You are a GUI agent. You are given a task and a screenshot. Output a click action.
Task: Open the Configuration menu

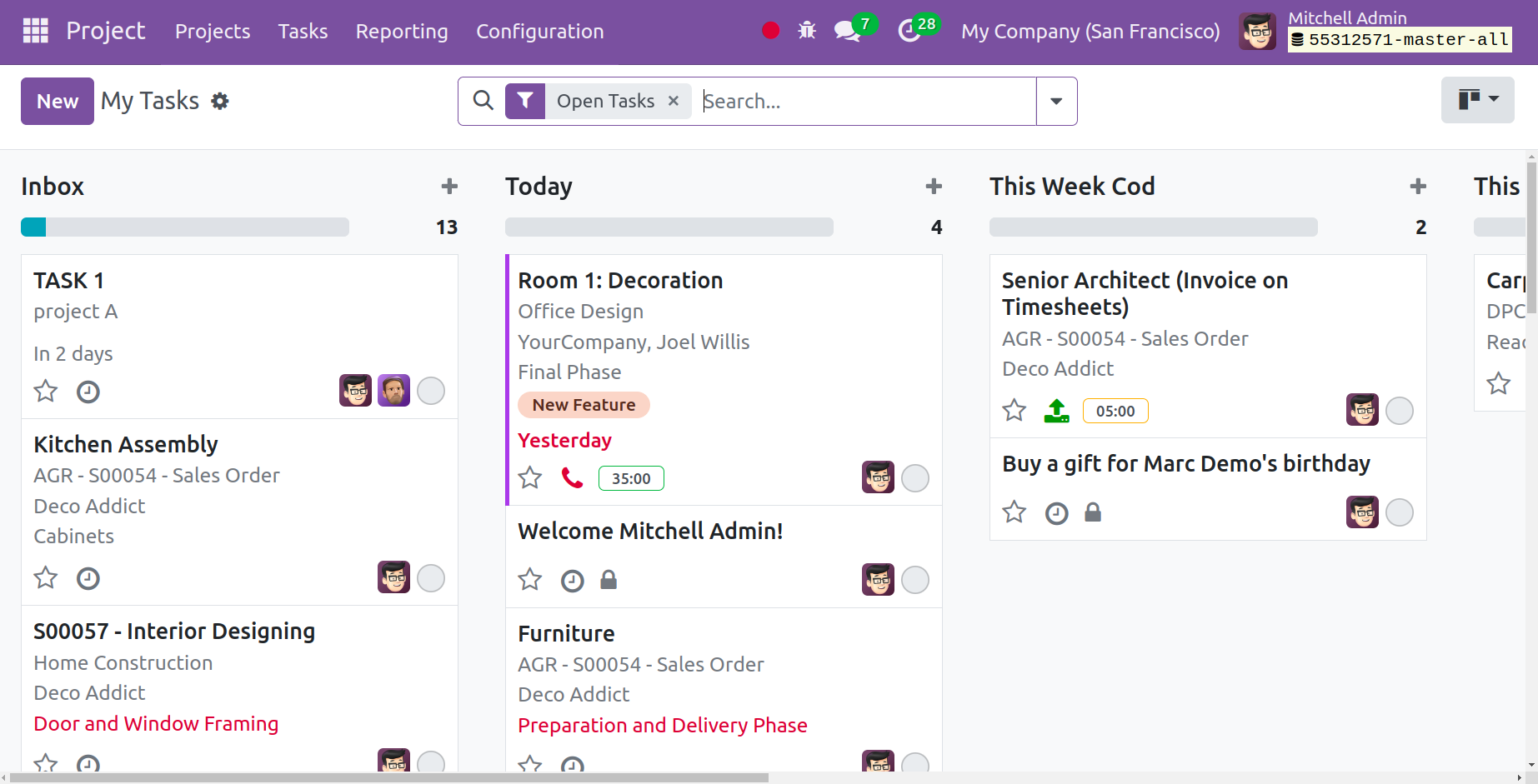(539, 32)
